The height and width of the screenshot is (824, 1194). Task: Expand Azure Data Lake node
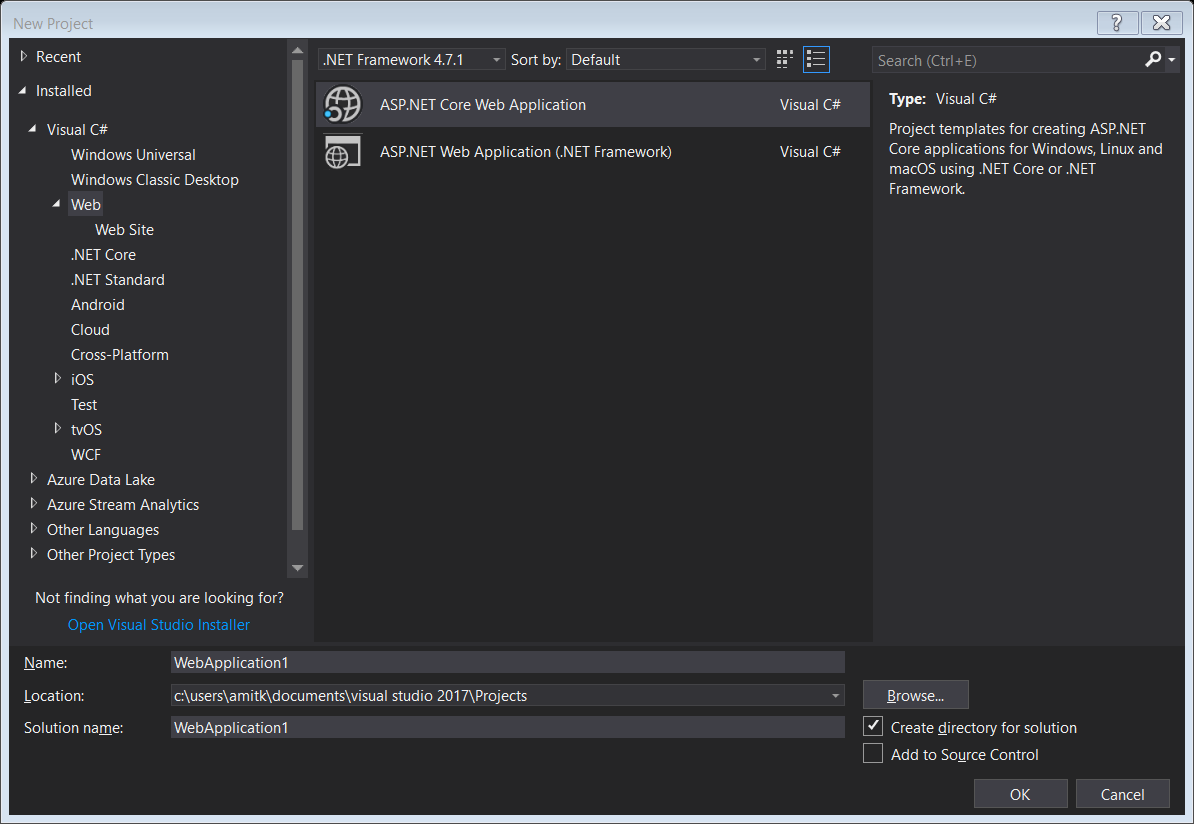click(34, 478)
